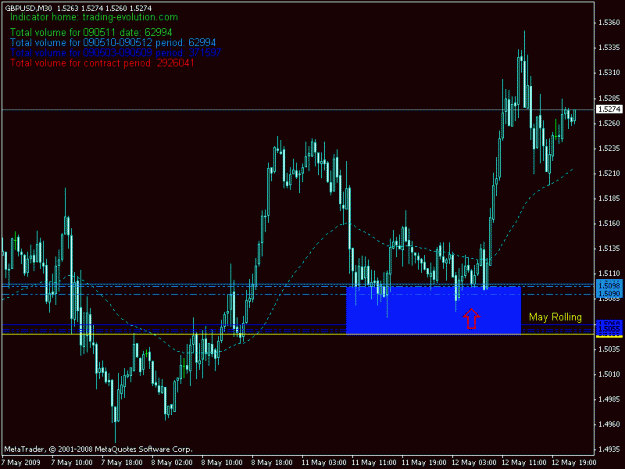Click the 1.5160 price axis label
Screen dimensions: 625x469
pyautogui.click(x=609, y=224)
